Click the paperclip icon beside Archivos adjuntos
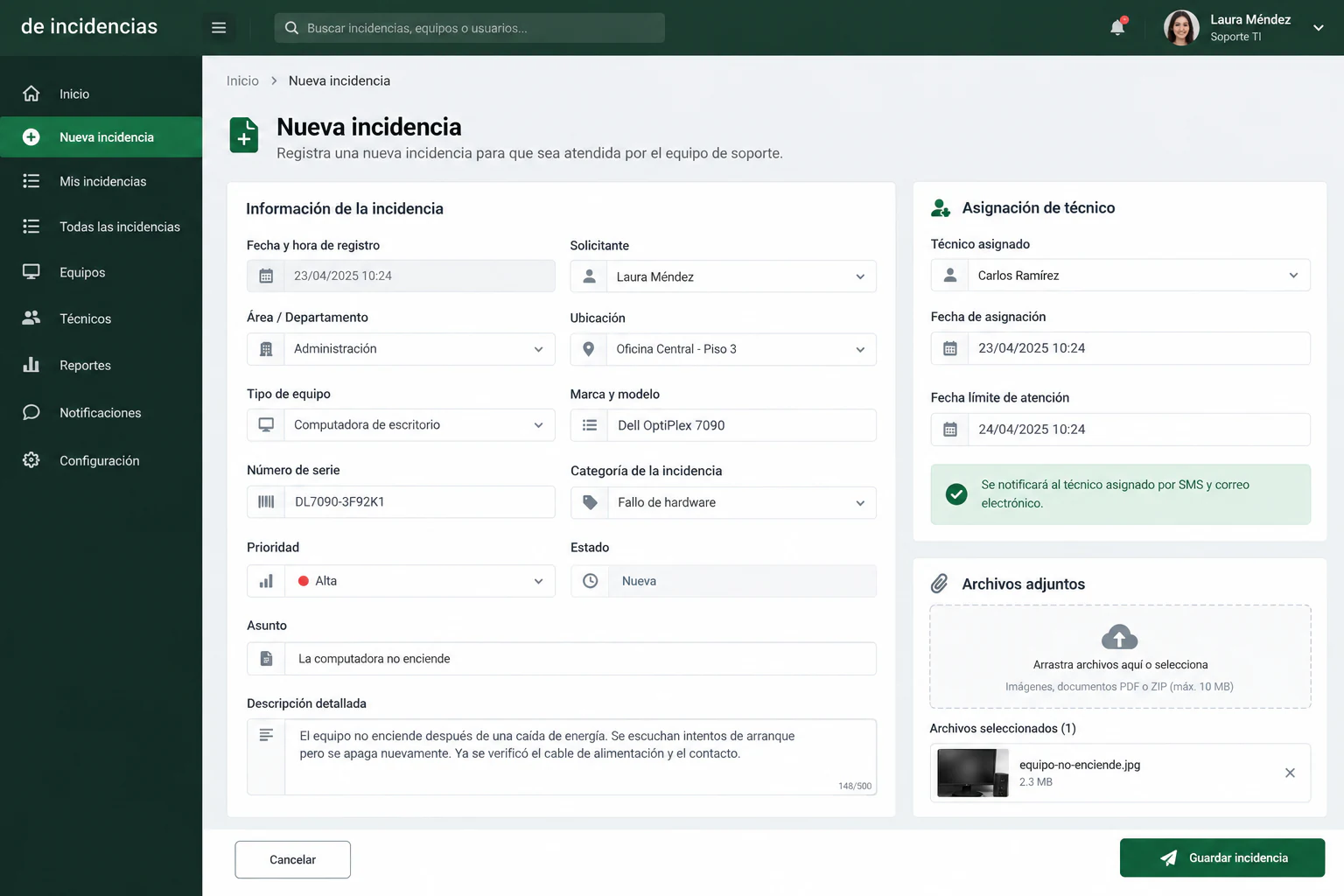1344x896 pixels. point(939,584)
